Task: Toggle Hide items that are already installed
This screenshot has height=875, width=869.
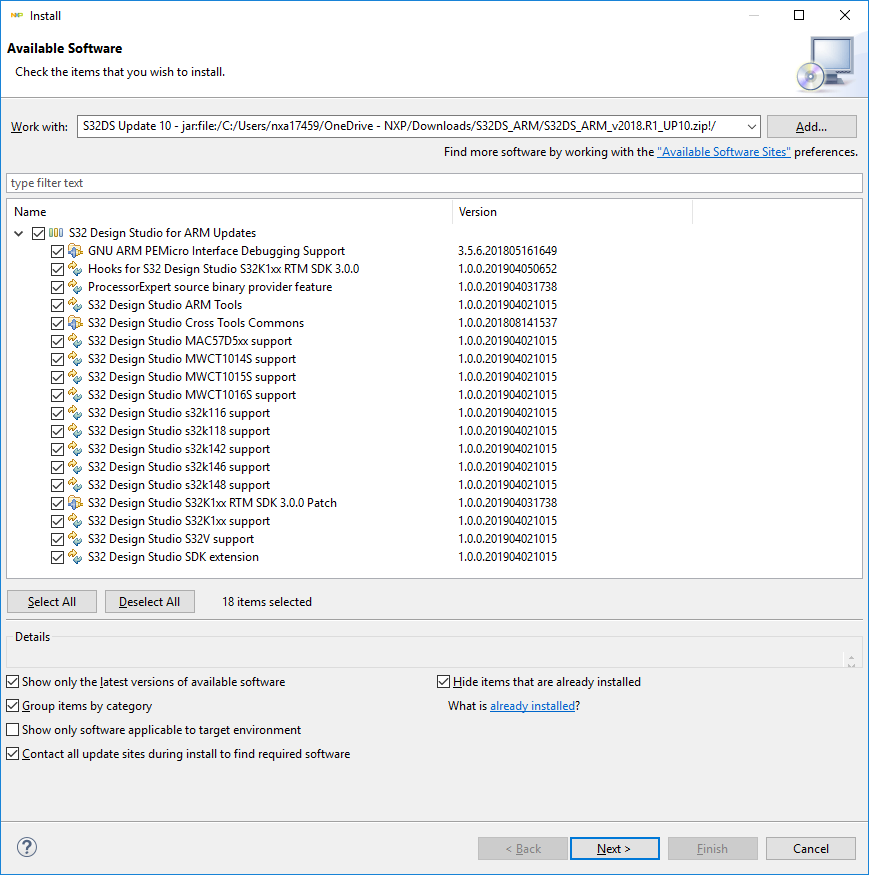Action: pyautogui.click(x=443, y=682)
